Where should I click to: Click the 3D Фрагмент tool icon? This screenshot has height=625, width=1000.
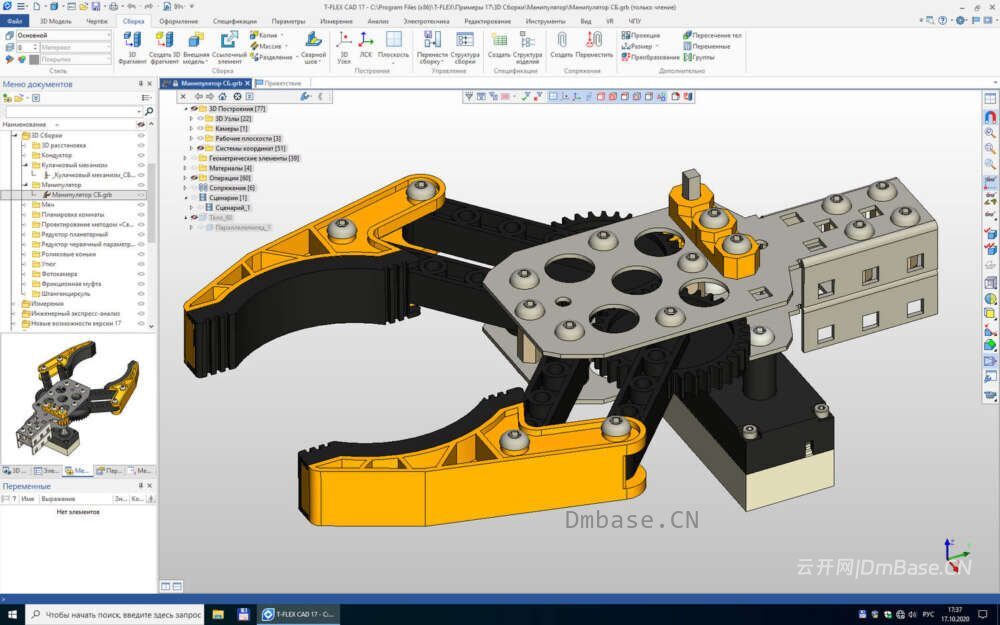(x=132, y=41)
